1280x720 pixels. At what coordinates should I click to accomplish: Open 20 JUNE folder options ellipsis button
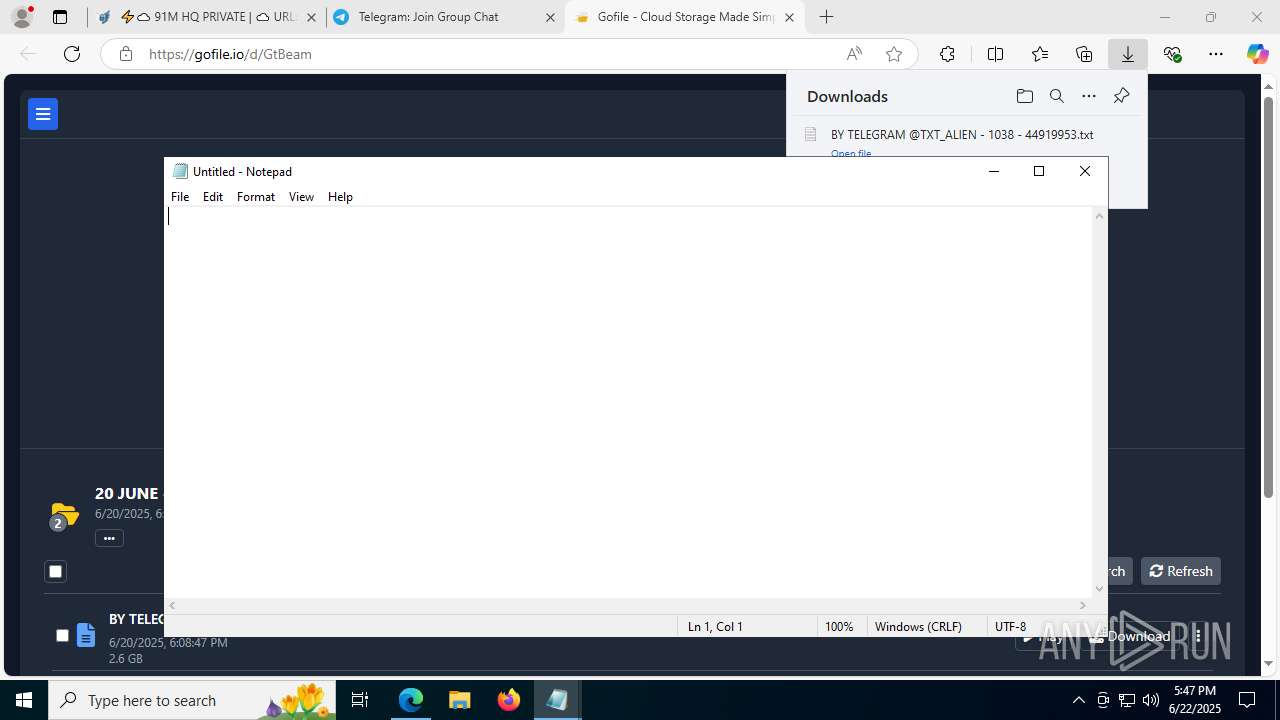coord(109,538)
